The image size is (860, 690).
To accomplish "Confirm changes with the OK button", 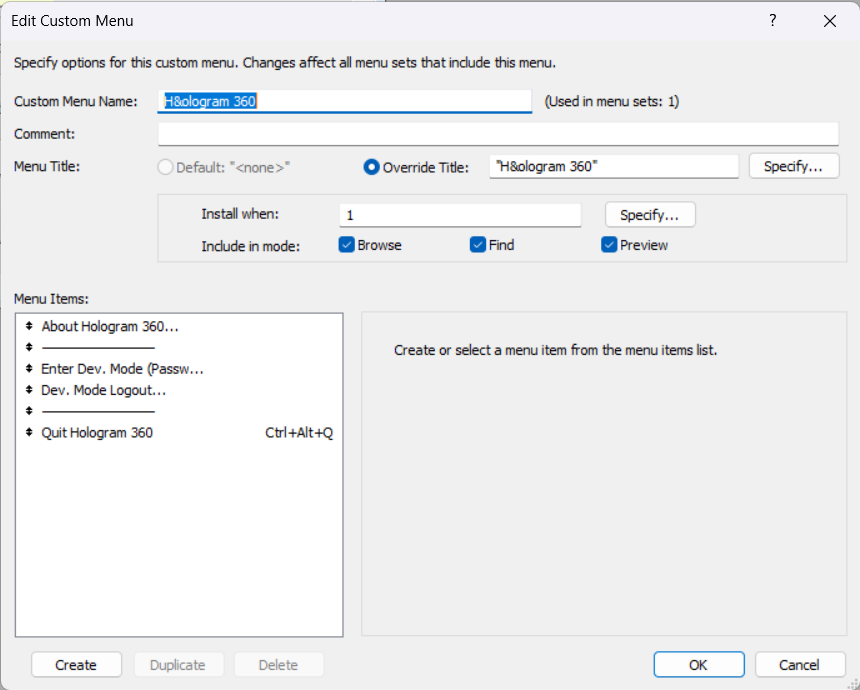I will pos(698,664).
